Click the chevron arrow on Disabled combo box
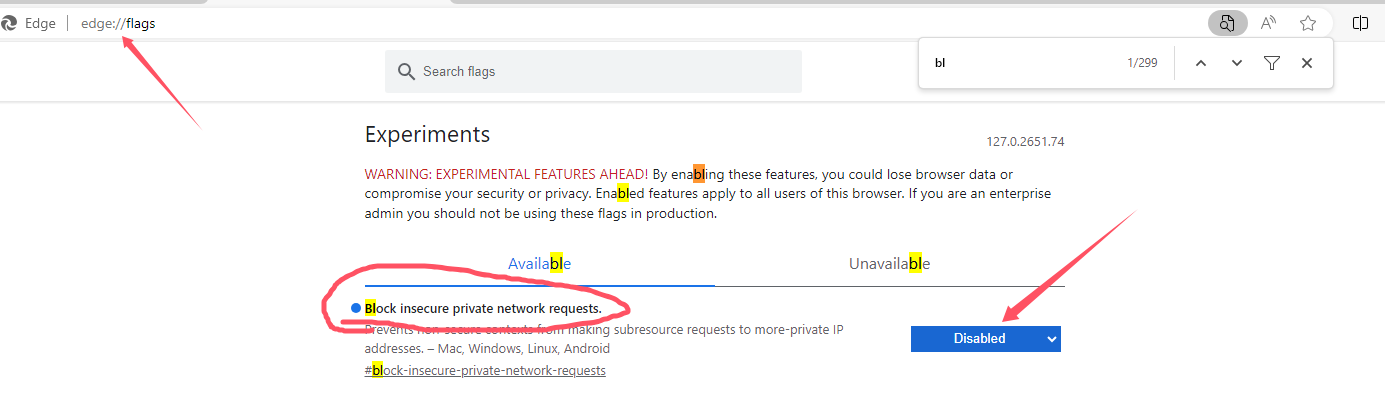1385x410 pixels. 1051,339
